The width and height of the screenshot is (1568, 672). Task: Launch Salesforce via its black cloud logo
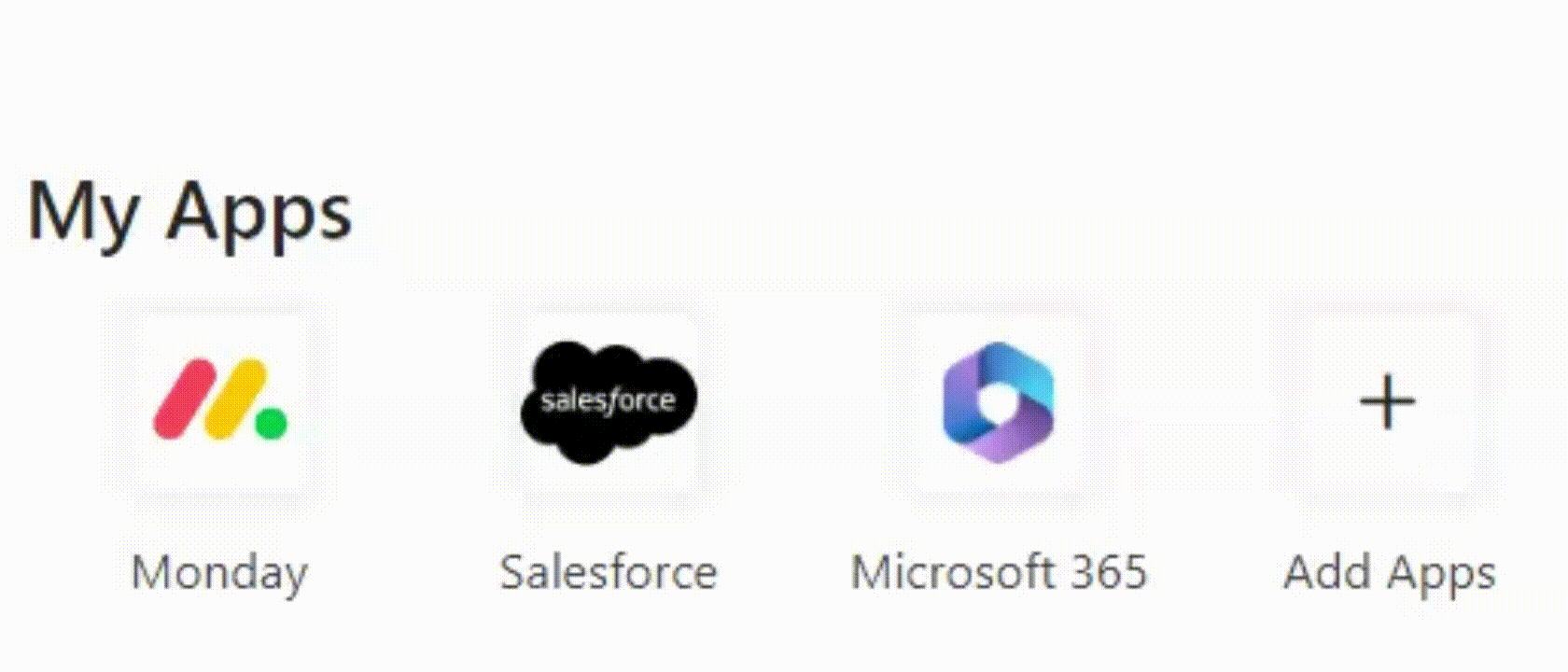609,402
